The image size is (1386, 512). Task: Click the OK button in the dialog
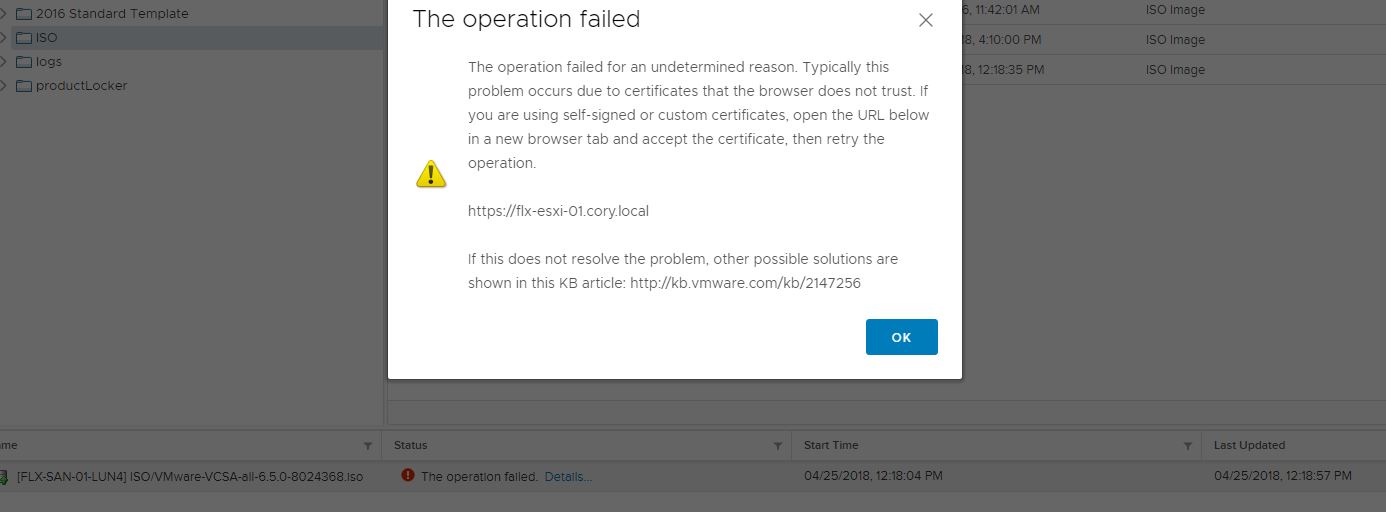901,337
